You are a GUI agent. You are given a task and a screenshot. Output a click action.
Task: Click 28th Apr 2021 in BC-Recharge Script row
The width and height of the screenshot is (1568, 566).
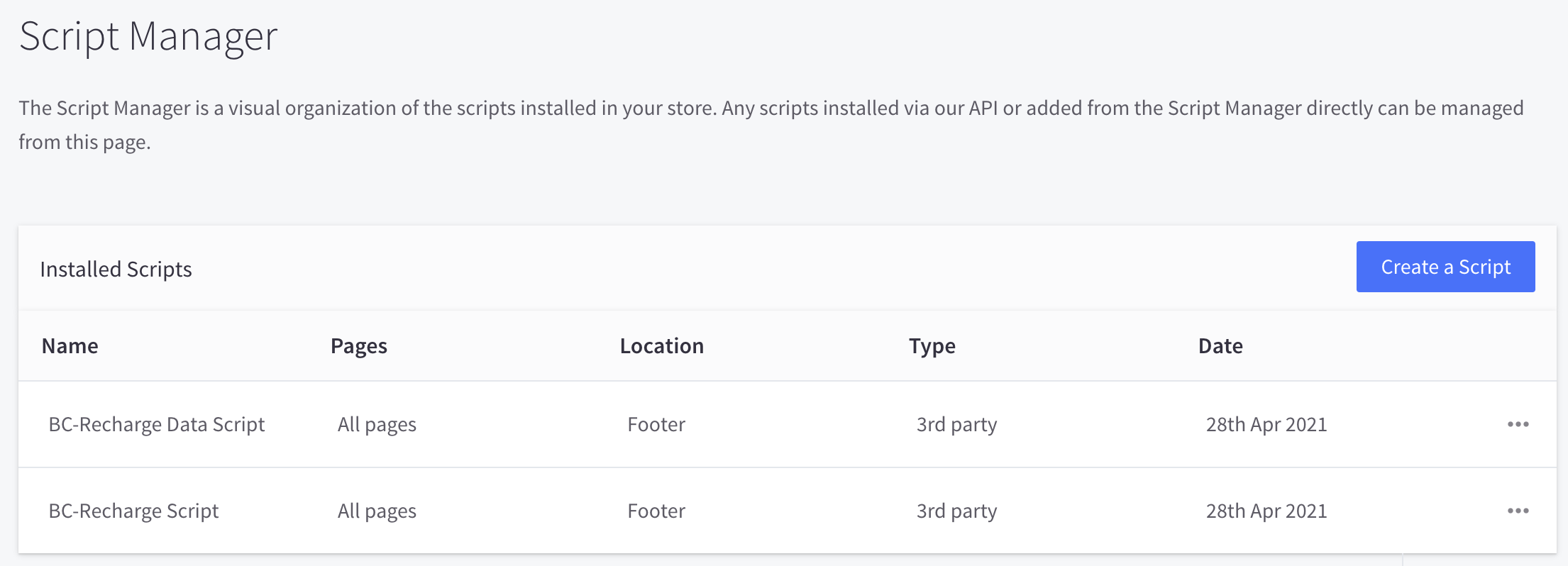pos(1266,511)
